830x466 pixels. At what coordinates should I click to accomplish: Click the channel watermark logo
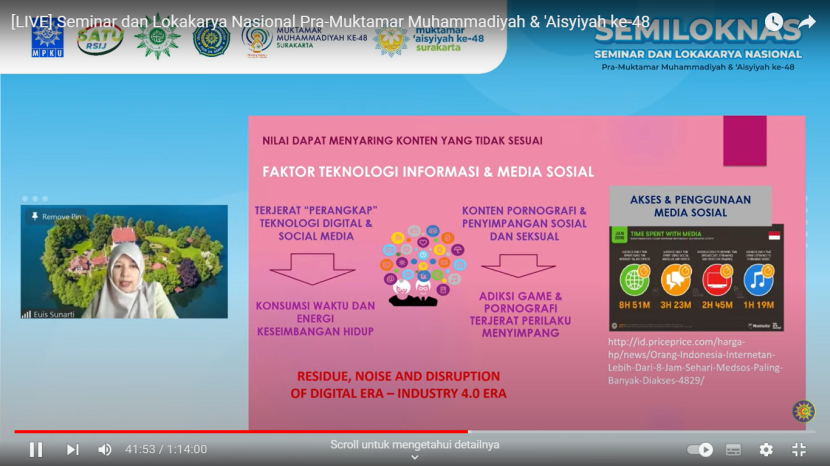(x=803, y=411)
